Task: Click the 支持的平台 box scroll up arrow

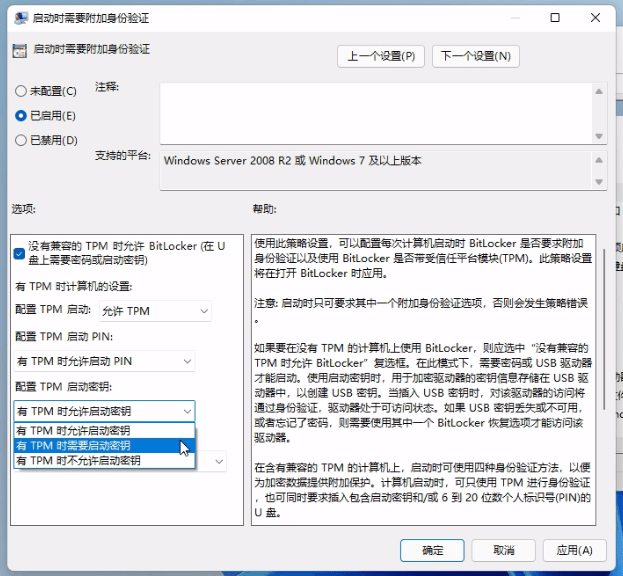Action: click(599, 160)
